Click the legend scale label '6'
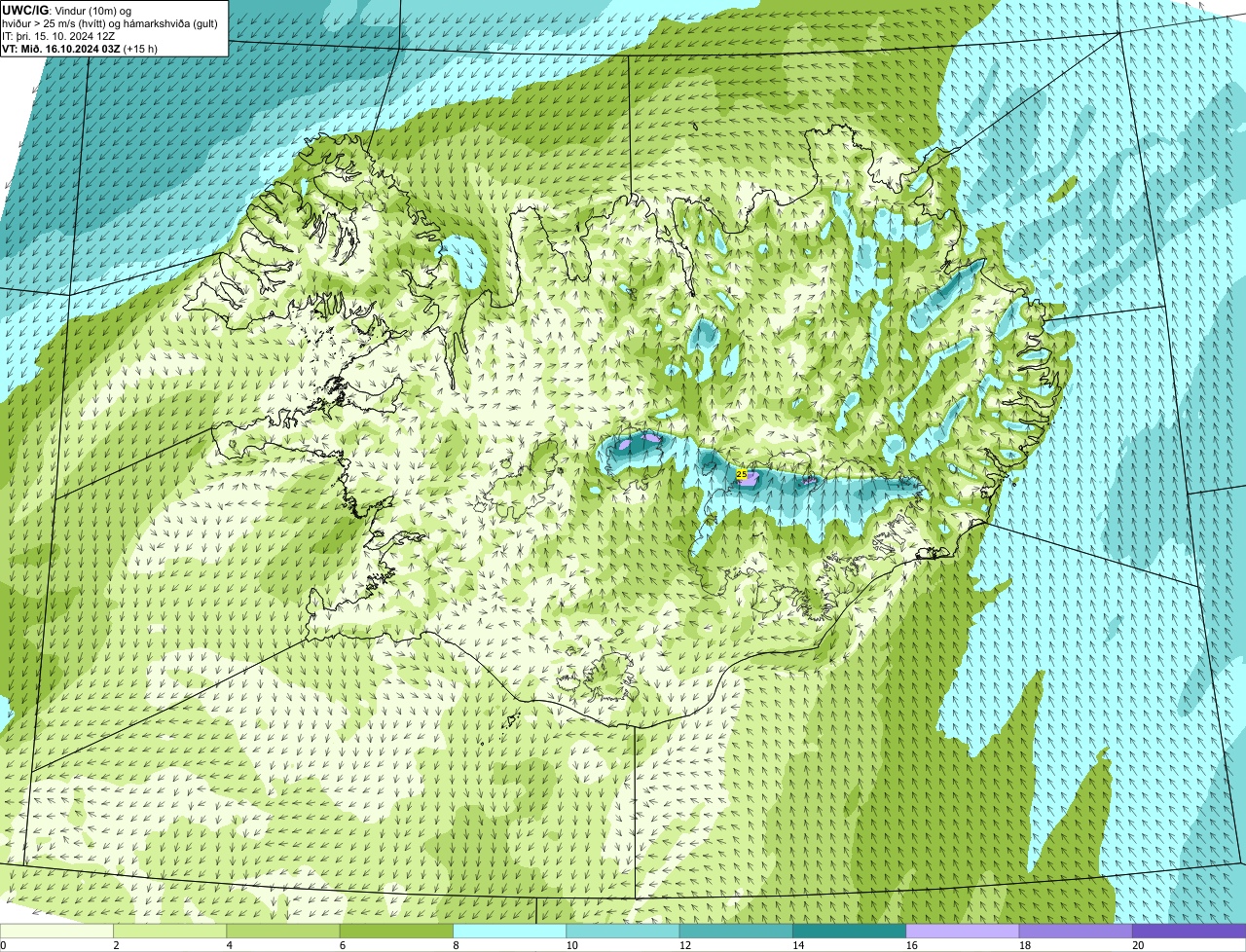The width and height of the screenshot is (1246, 952). (x=343, y=945)
